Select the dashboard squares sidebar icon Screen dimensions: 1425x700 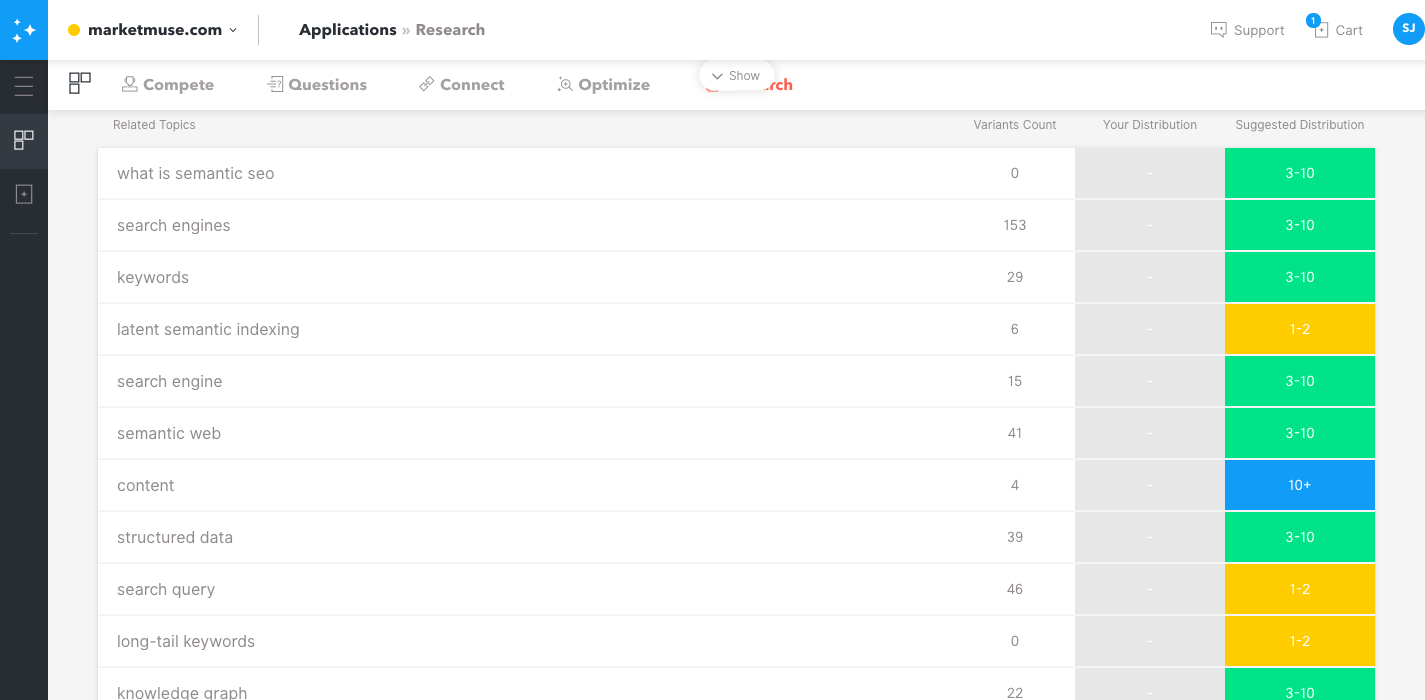click(x=24, y=140)
